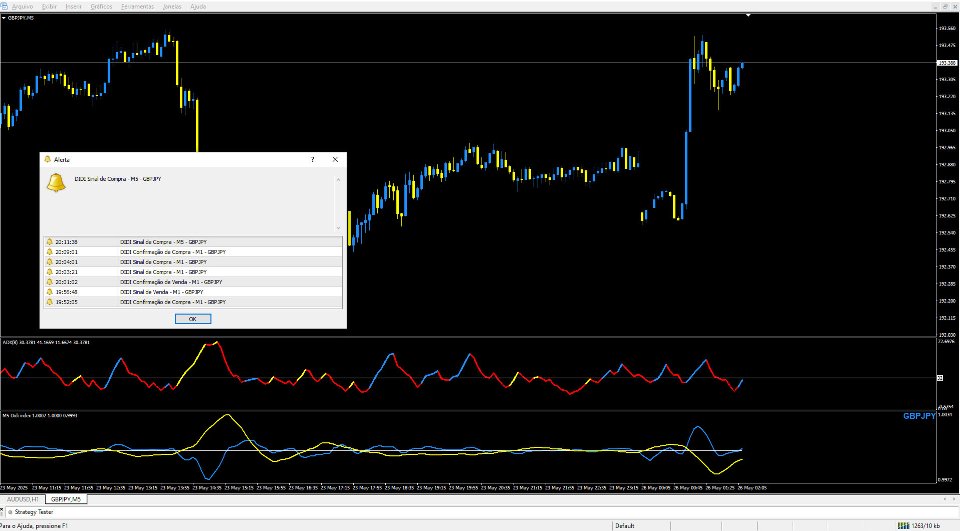Select the 20:09:01 Confirmação de Compra alert row
This screenshot has height=531, width=960.
[193, 252]
